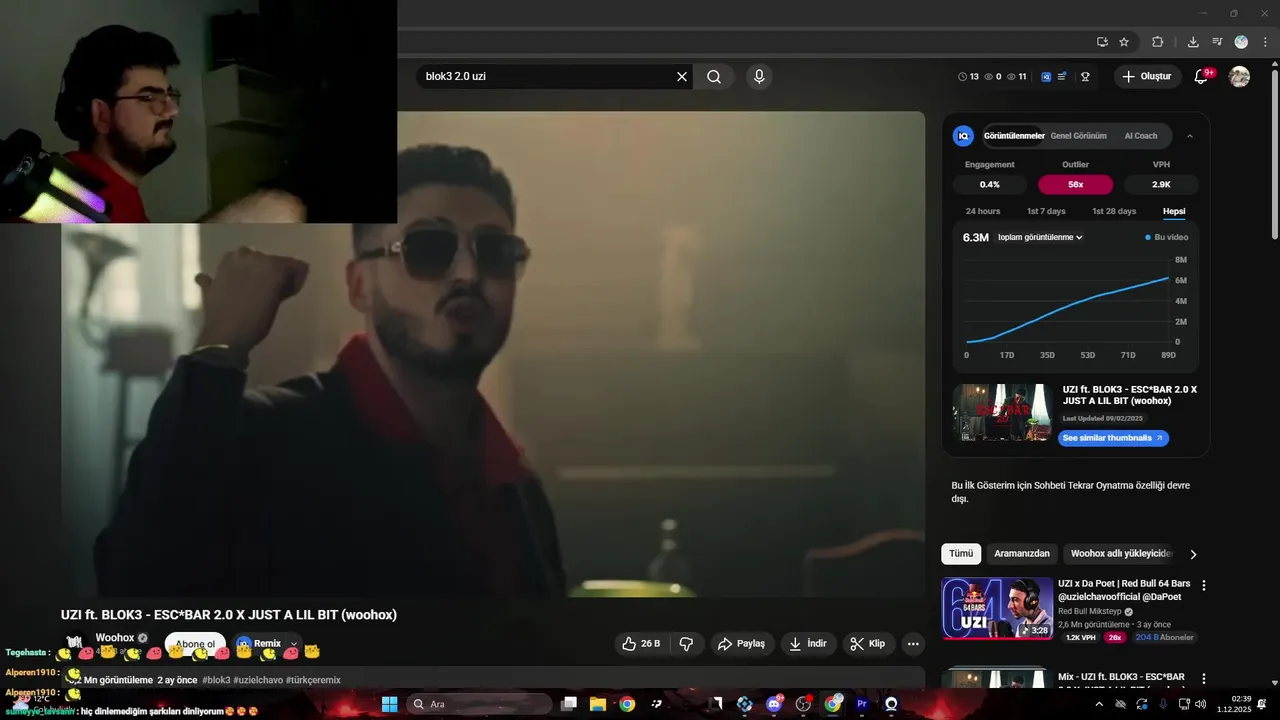The width and height of the screenshot is (1280, 720).
Task: Click the Outlier 56x badge
Action: (1075, 184)
